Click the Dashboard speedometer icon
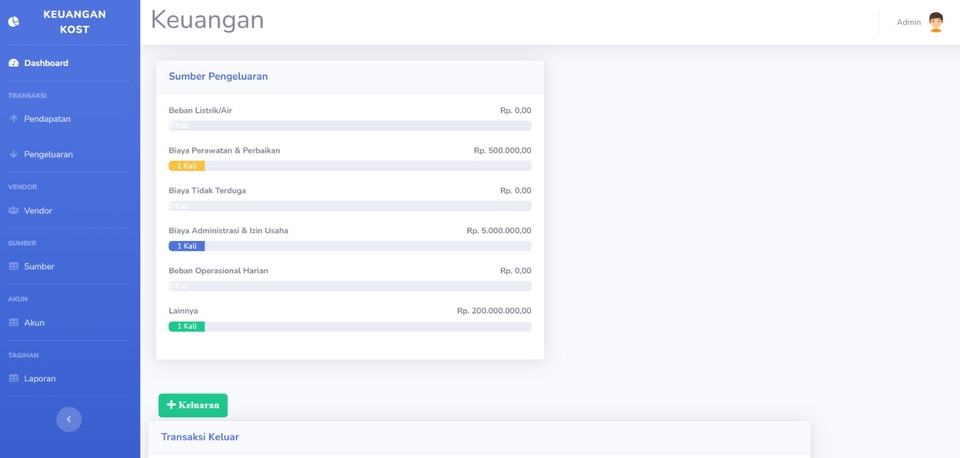Image resolution: width=960 pixels, height=458 pixels. [14, 63]
